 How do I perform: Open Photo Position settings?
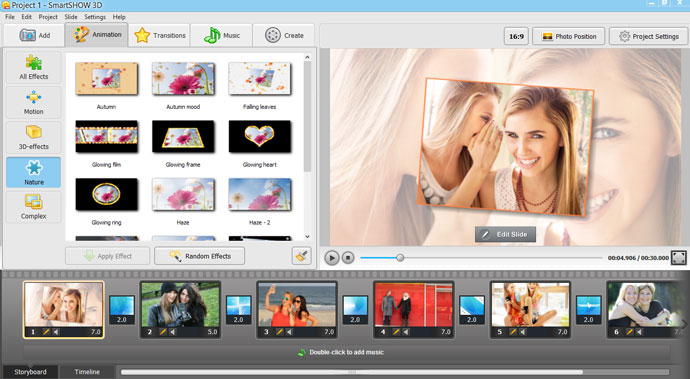tap(569, 37)
